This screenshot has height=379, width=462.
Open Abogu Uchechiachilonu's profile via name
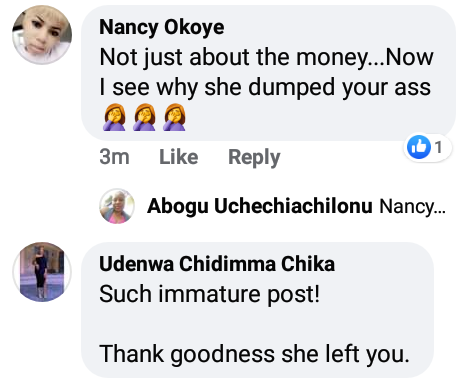(260, 206)
